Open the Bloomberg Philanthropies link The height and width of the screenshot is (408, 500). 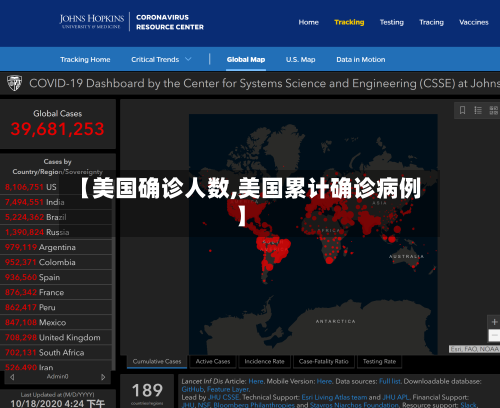coord(254,405)
